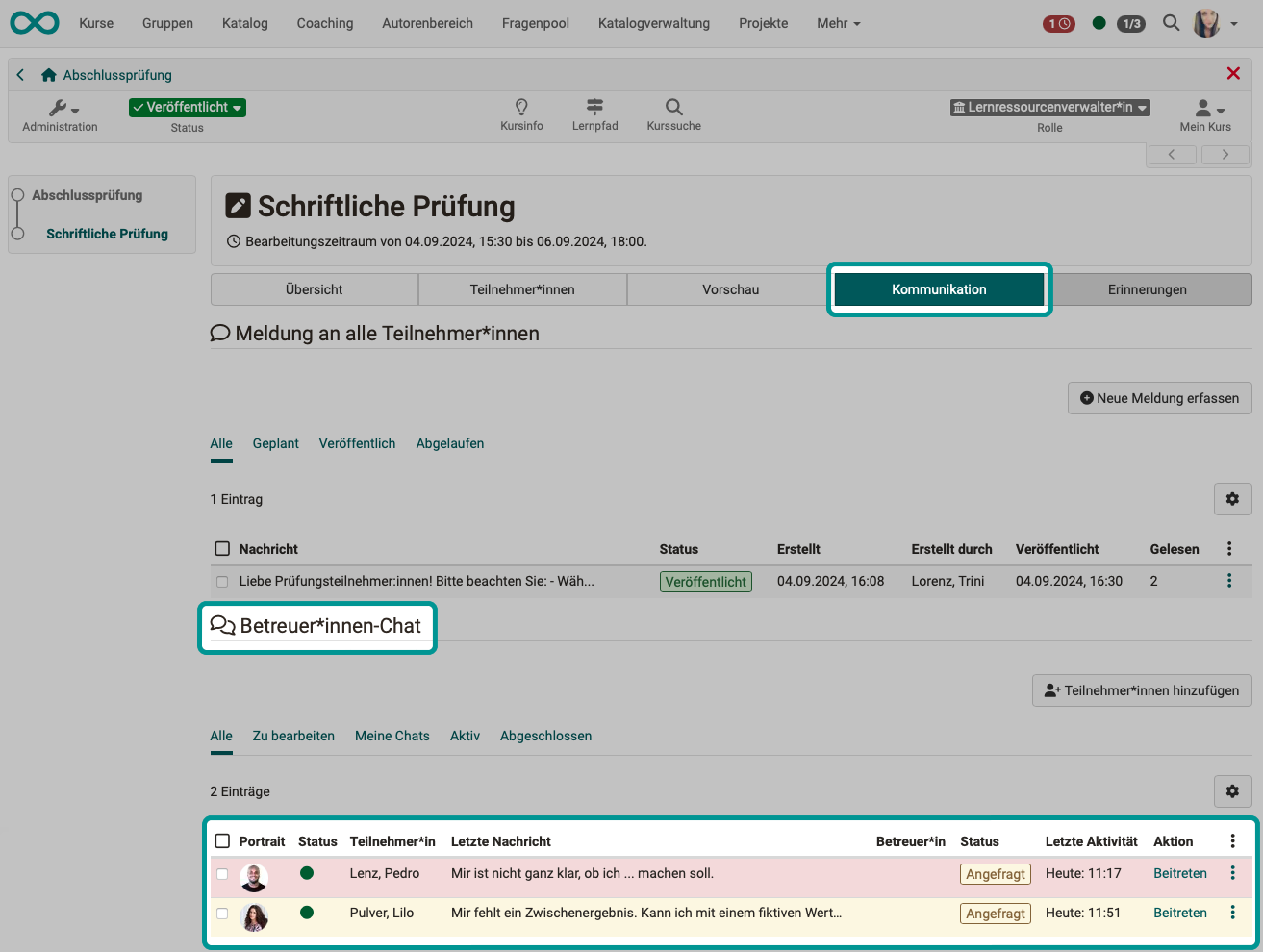Open the Lernpfad signpost icon
The image size is (1263, 952).
(x=594, y=107)
